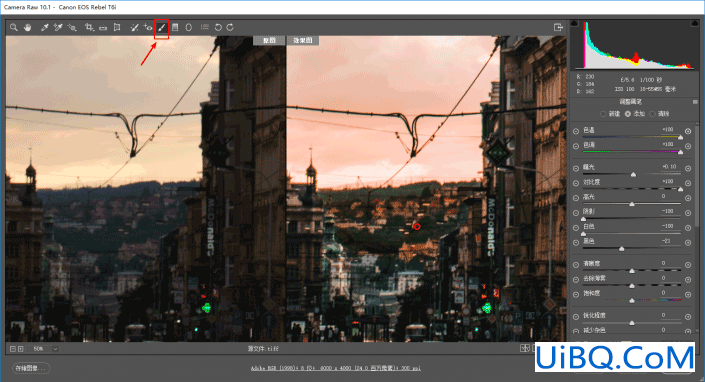Image resolution: width=705 pixels, height=382 pixels.
Task: Select the Color Sampler tool
Action: [58, 27]
